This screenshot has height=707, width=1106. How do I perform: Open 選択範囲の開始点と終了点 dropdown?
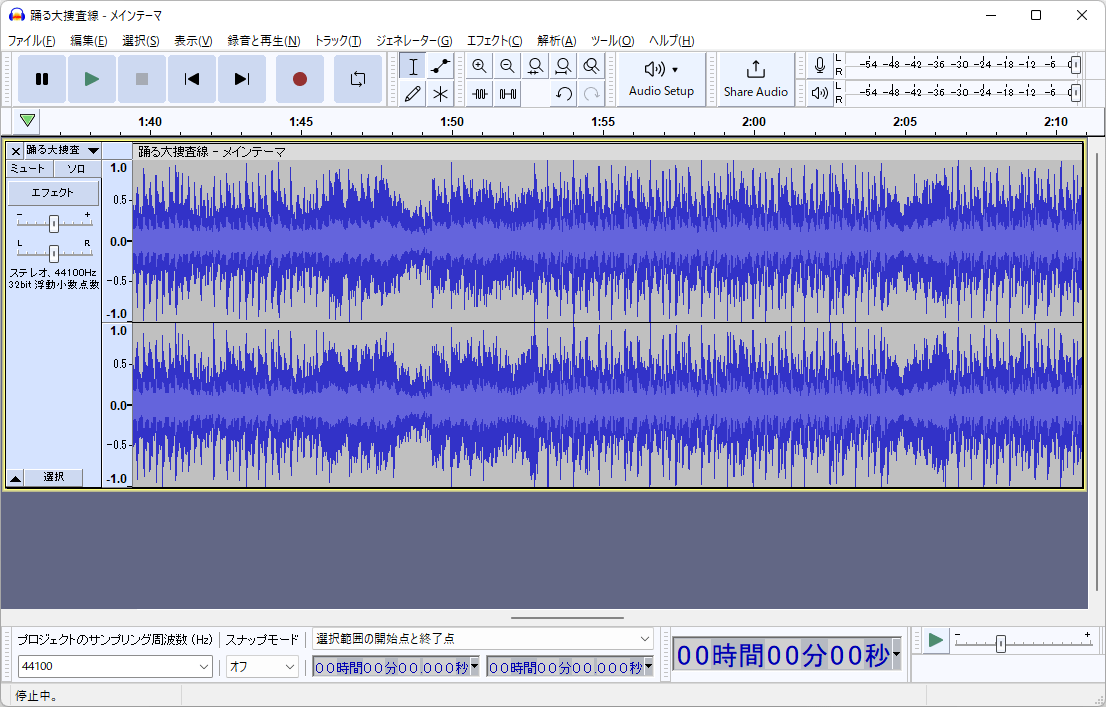click(x=482, y=639)
